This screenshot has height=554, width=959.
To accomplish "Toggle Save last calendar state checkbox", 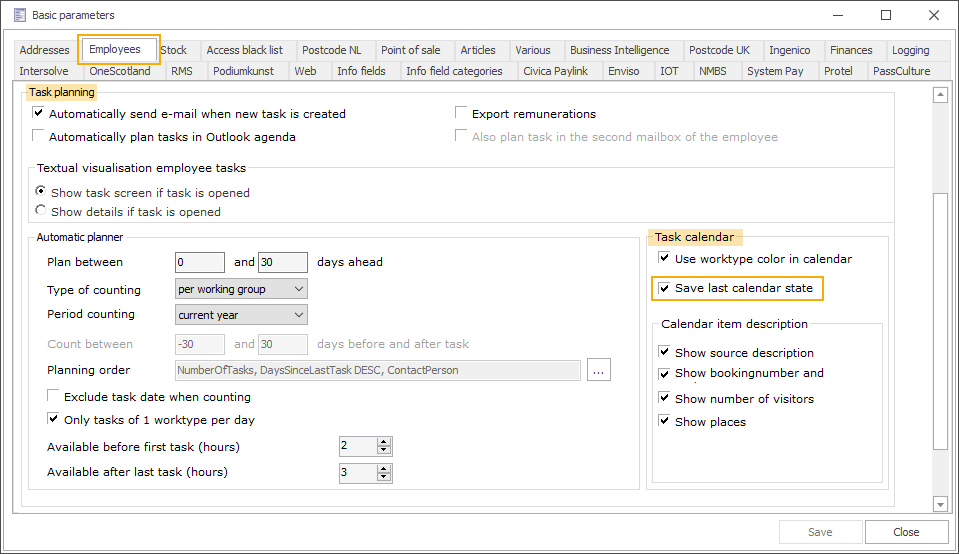I will click(664, 288).
